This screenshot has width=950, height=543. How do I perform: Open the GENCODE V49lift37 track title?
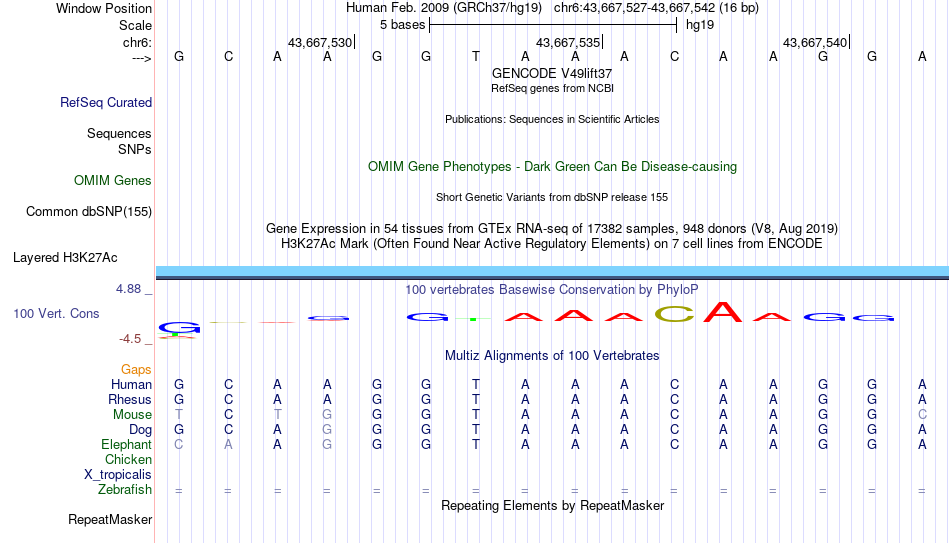(552, 73)
